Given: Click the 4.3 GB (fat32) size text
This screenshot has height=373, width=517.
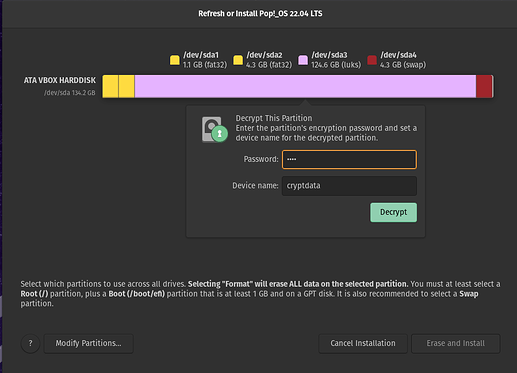Looking at the screenshot, I should click(x=269, y=65).
